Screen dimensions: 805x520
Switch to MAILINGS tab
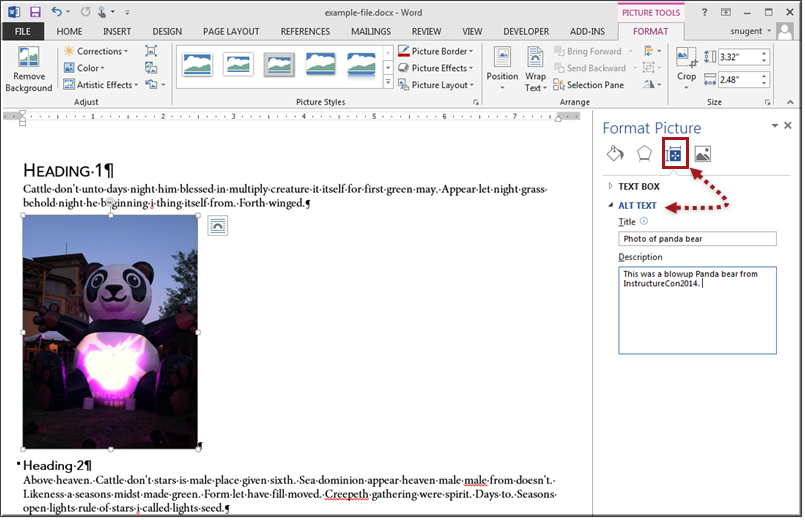[371, 31]
